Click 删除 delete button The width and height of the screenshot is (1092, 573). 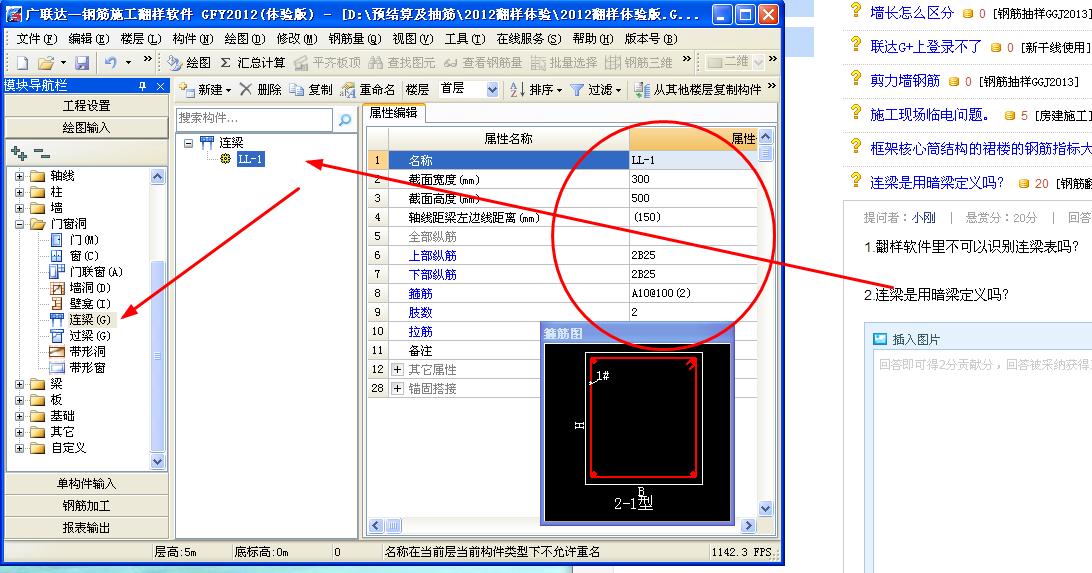coord(260,89)
